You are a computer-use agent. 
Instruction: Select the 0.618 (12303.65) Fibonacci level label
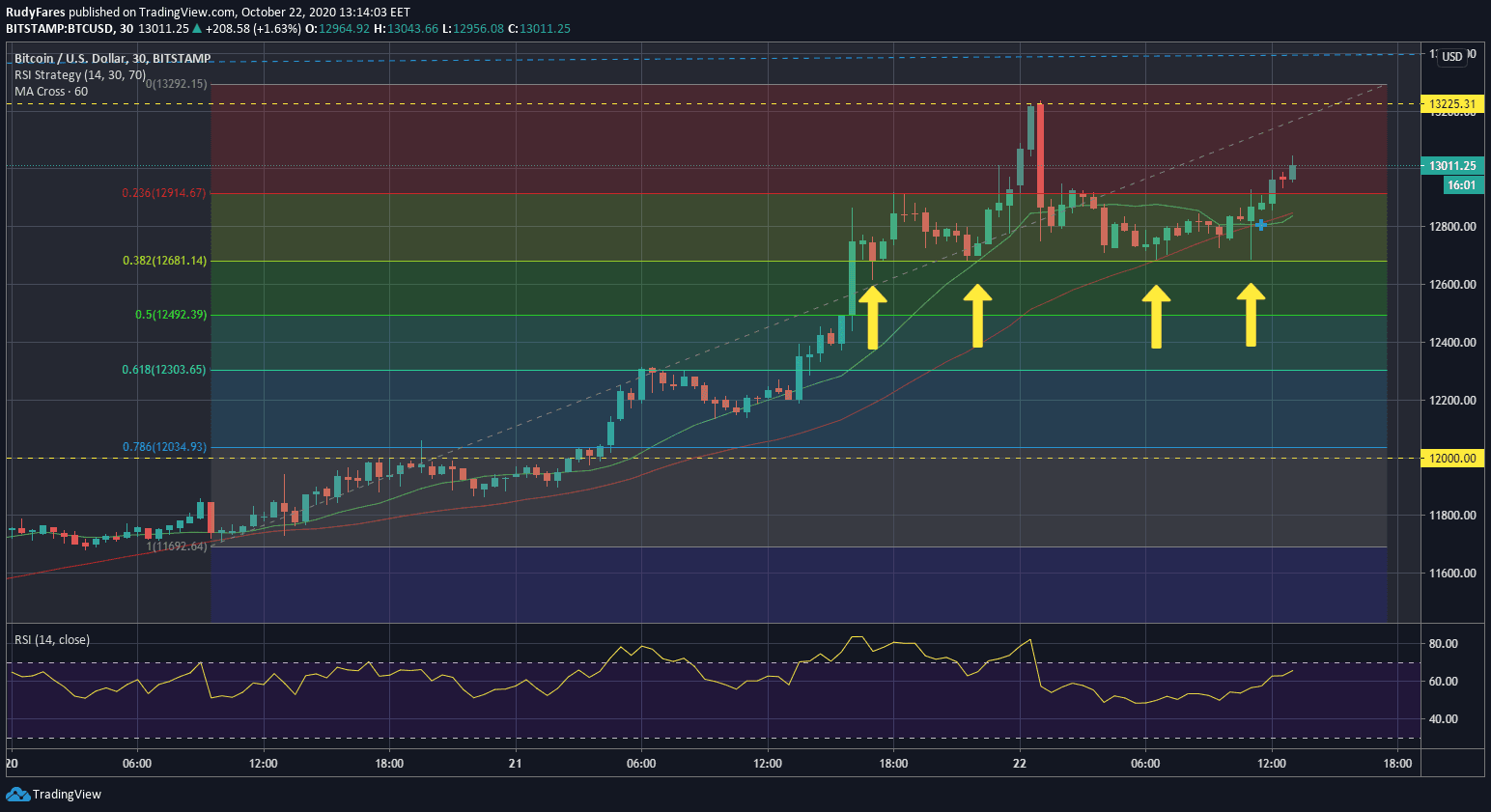click(x=164, y=370)
